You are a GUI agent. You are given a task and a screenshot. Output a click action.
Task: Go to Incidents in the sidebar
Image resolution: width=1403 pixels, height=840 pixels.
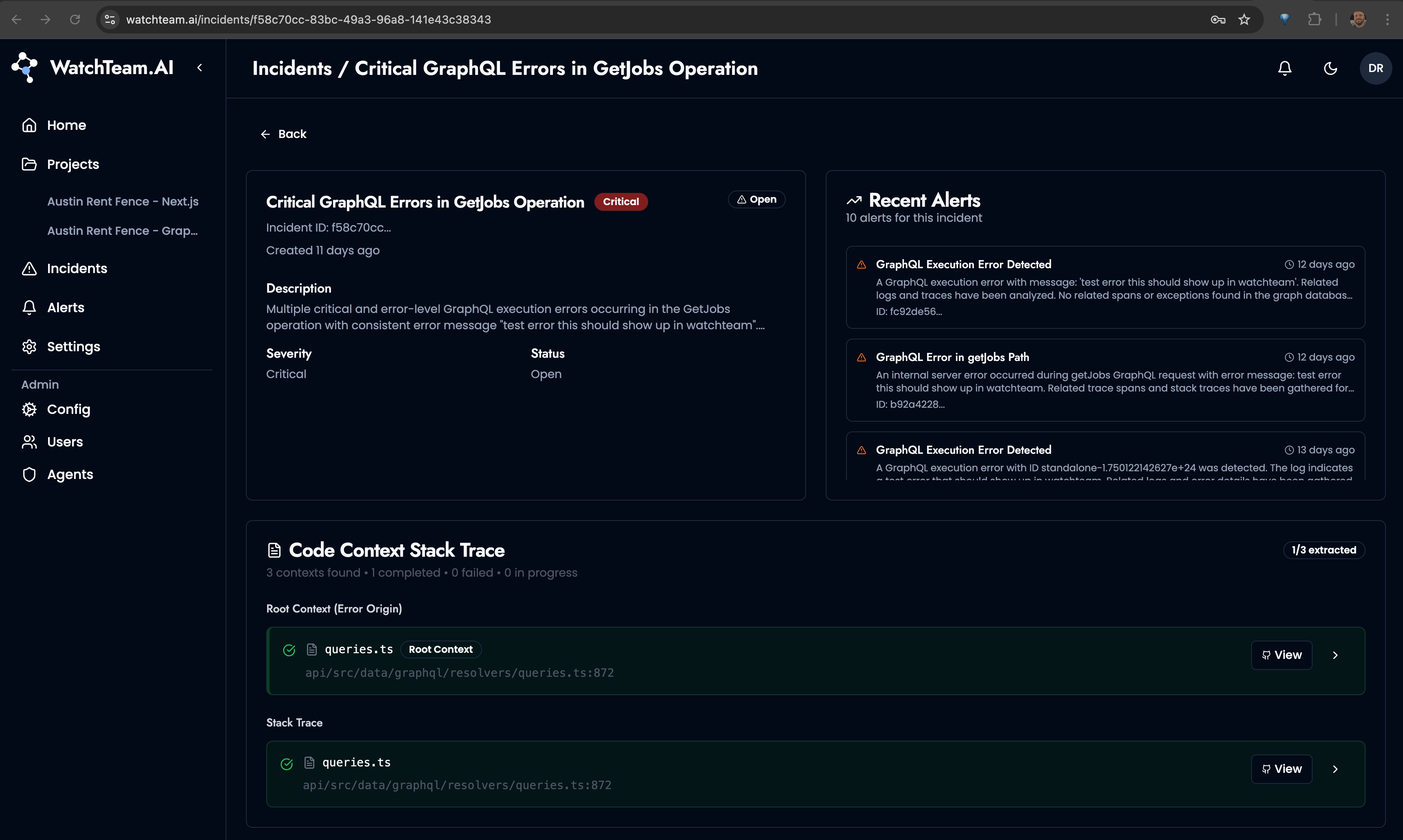(x=77, y=268)
